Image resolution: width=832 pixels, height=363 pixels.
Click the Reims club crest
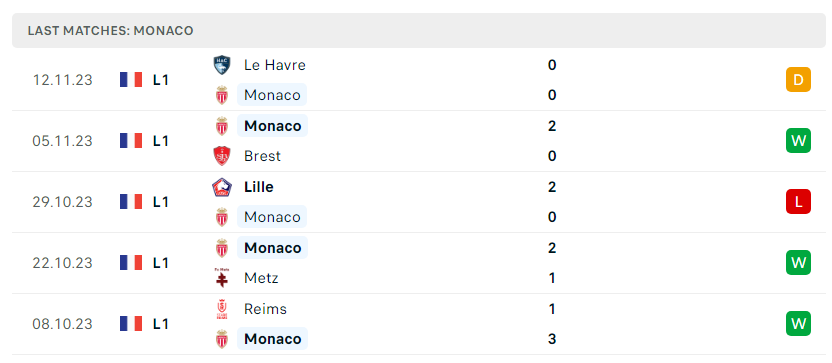[x=222, y=309]
